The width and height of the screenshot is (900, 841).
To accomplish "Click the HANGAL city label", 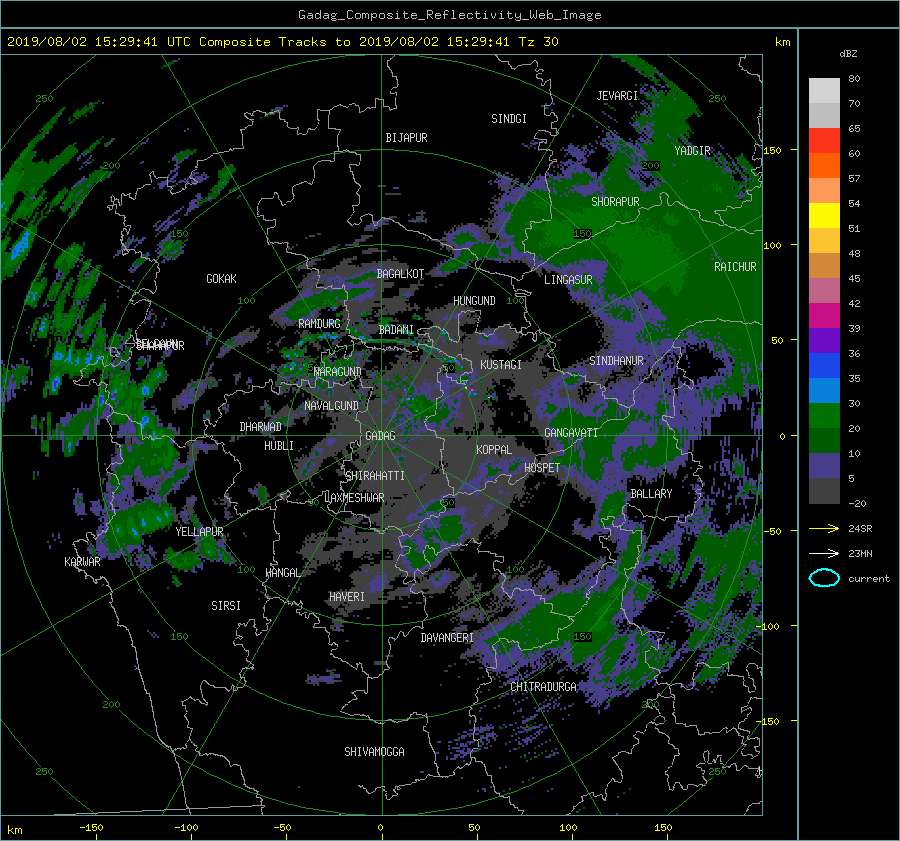I will click(282, 573).
